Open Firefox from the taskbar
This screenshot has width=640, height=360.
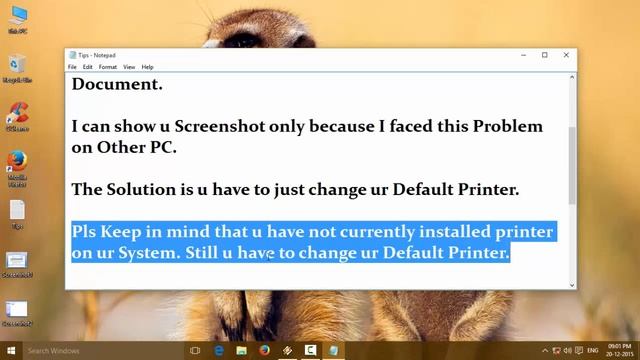point(264,351)
